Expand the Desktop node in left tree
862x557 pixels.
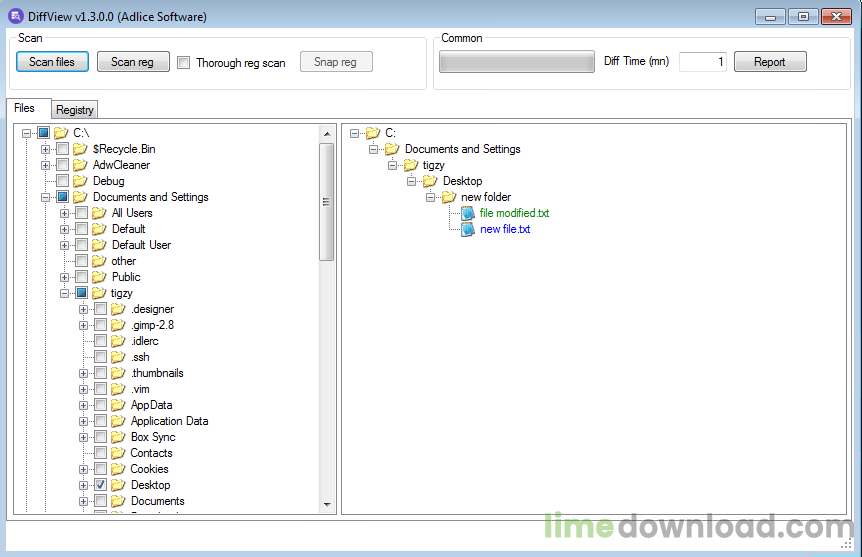point(84,486)
